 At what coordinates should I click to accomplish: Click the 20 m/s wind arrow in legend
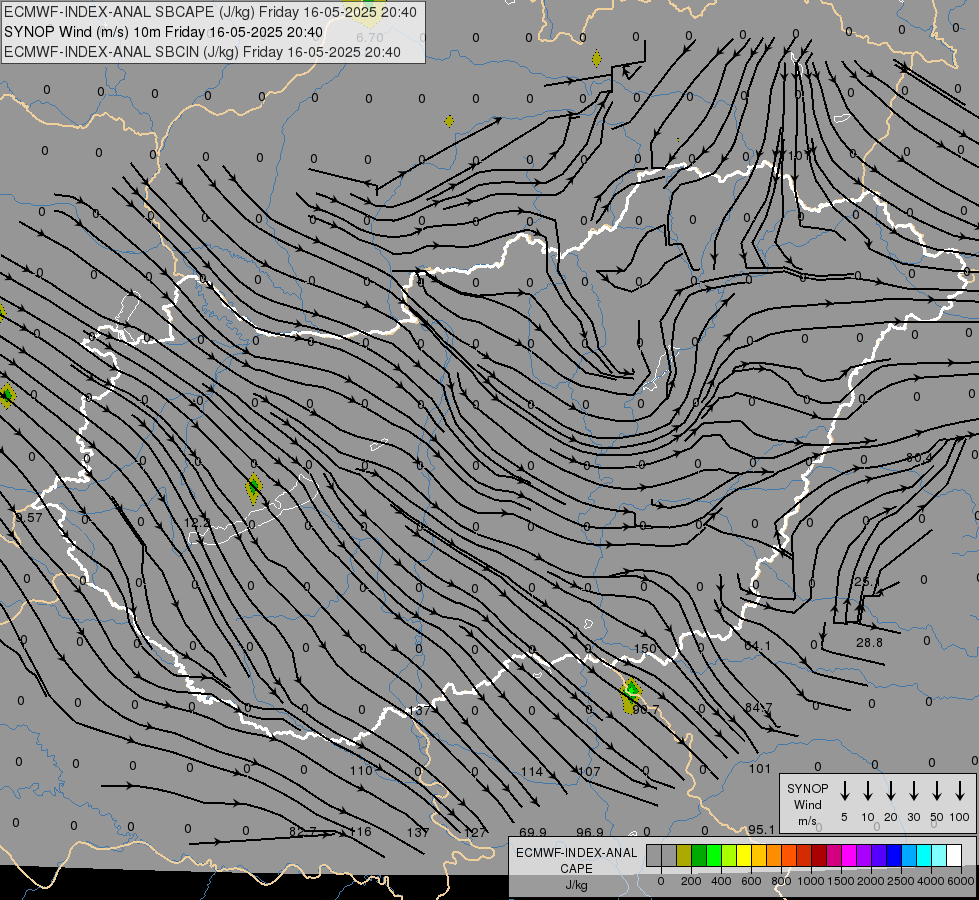(x=890, y=791)
